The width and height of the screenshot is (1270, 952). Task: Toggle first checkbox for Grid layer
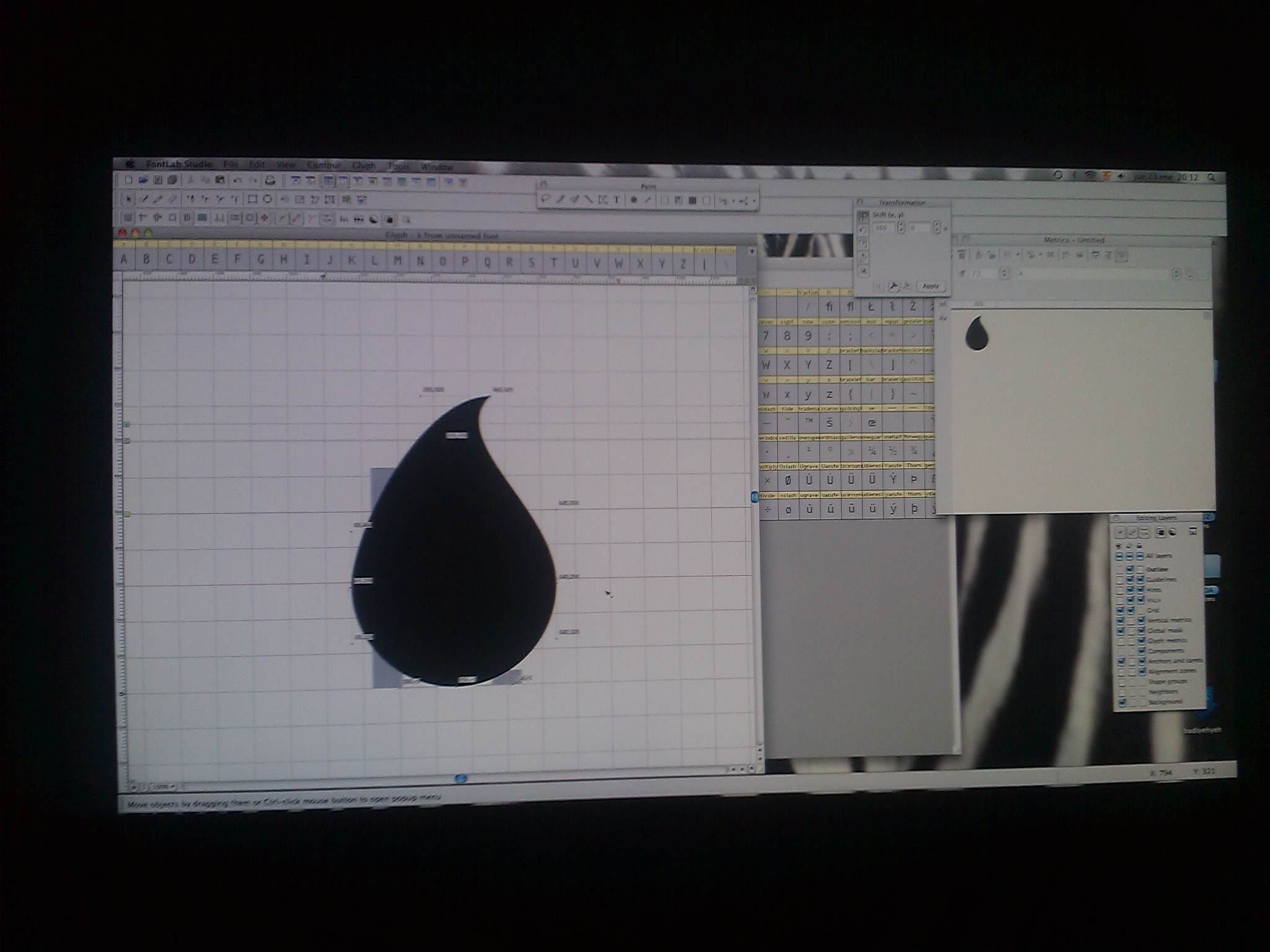click(1121, 610)
